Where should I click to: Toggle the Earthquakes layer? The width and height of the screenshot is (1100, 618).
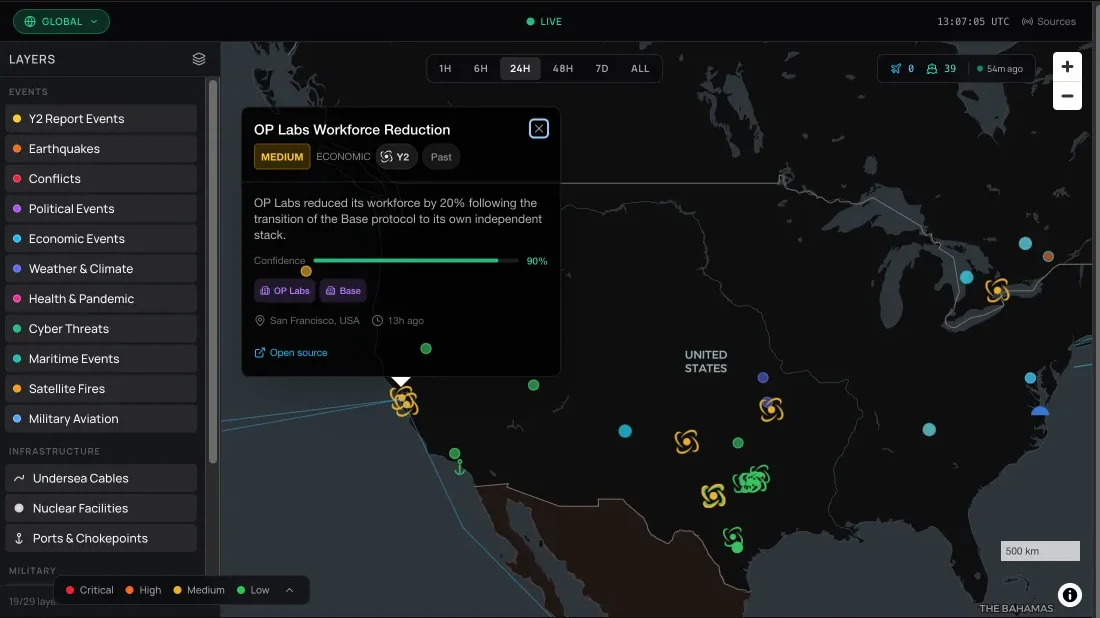(101, 149)
